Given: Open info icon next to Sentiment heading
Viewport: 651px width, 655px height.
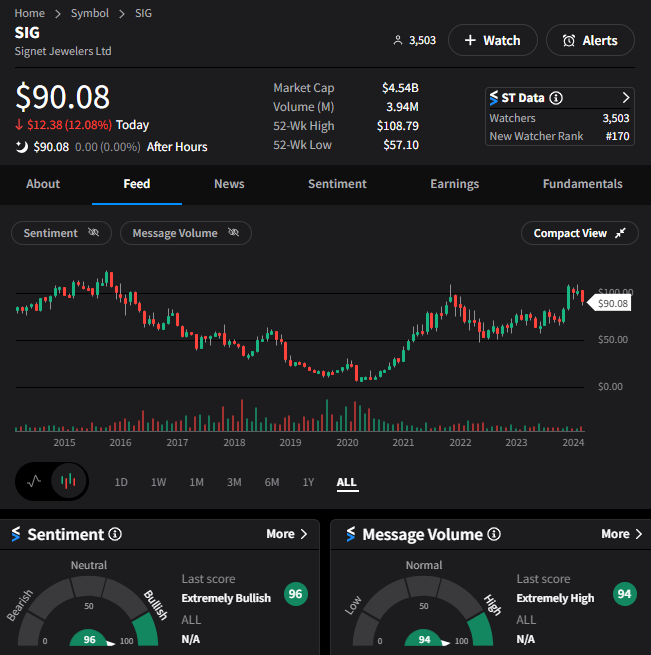Looking at the screenshot, I should tap(115, 534).
